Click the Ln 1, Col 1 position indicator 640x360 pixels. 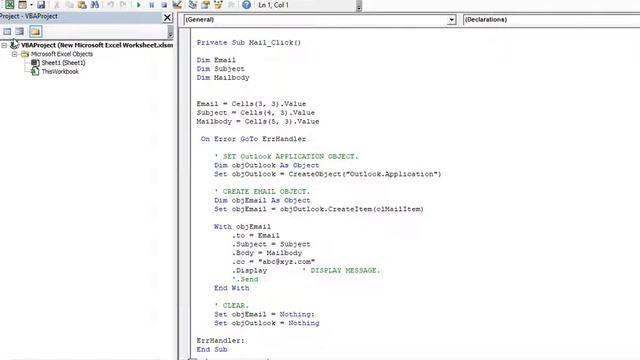tap(273, 5)
